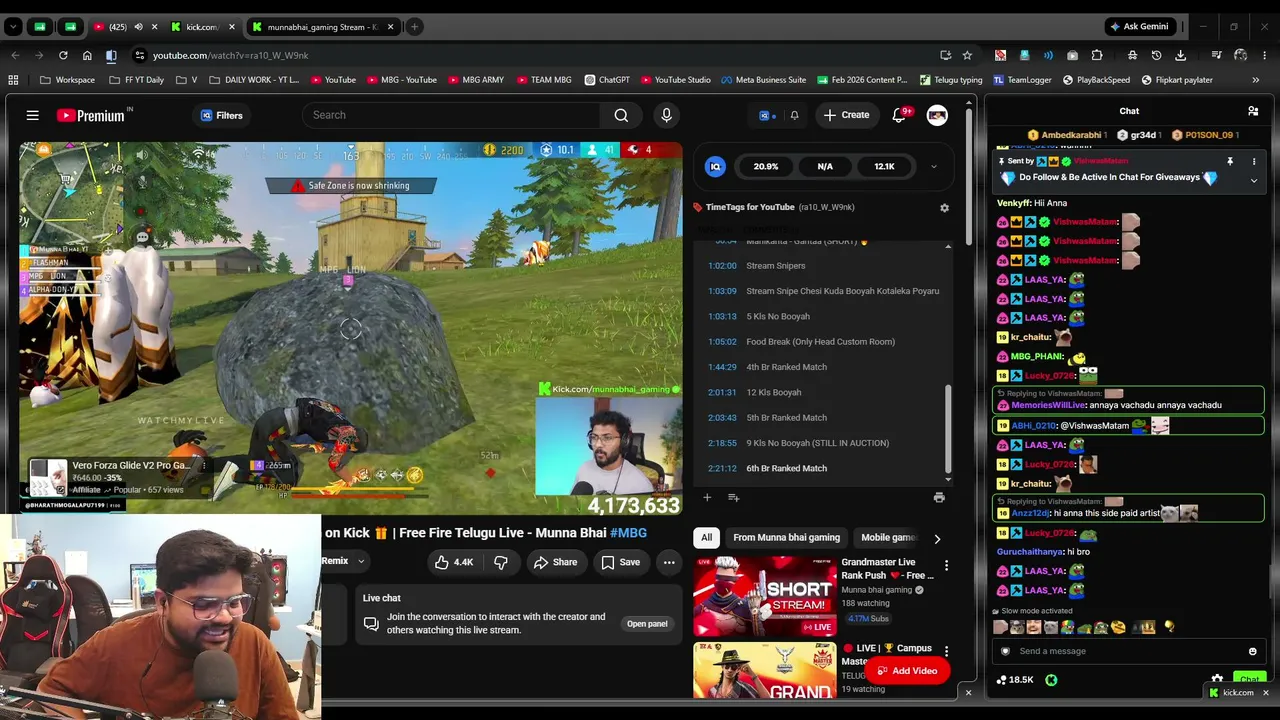1280x720 pixels.
Task: Select the Mobile games chip
Action: coord(888,538)
